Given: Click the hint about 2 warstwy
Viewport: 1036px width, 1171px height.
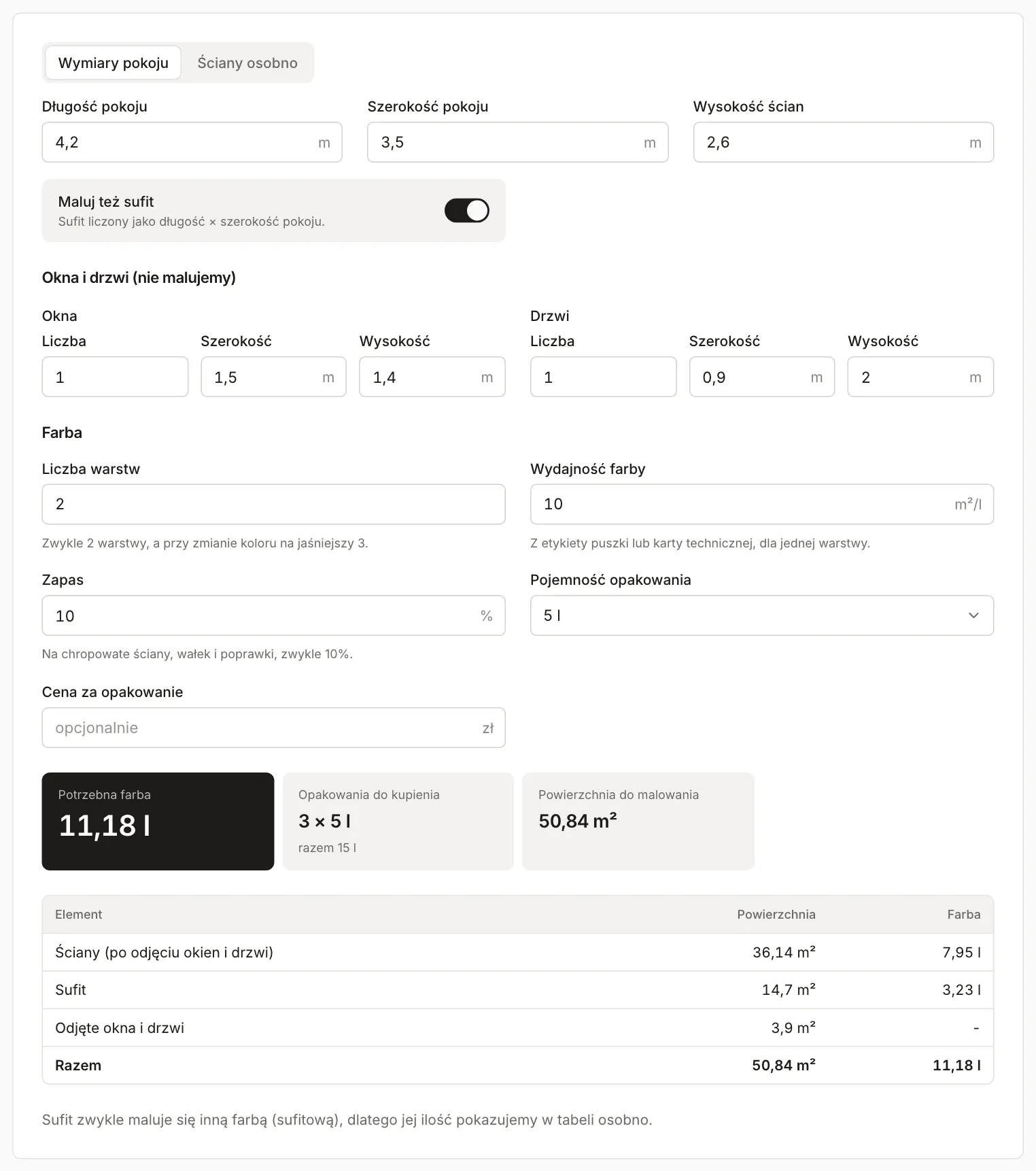Looking at the screenshot, I should tap(205, 543).
